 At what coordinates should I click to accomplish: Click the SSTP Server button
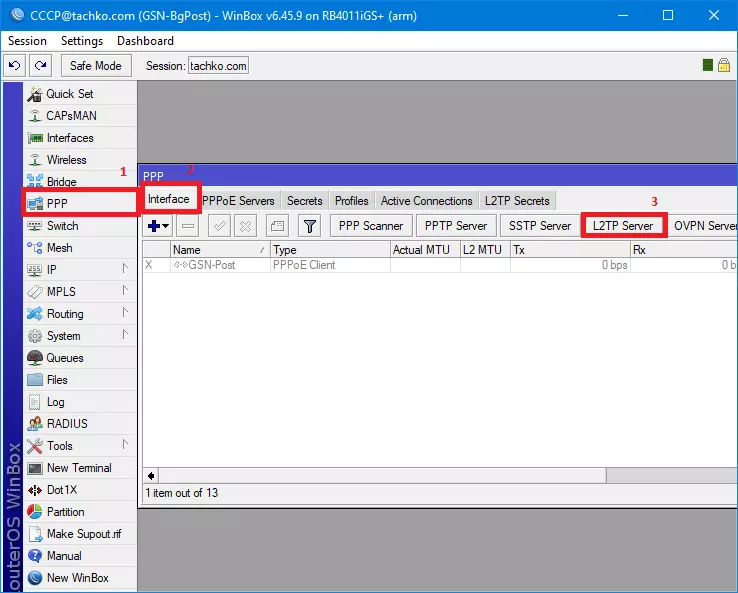(x=540, y=226)
